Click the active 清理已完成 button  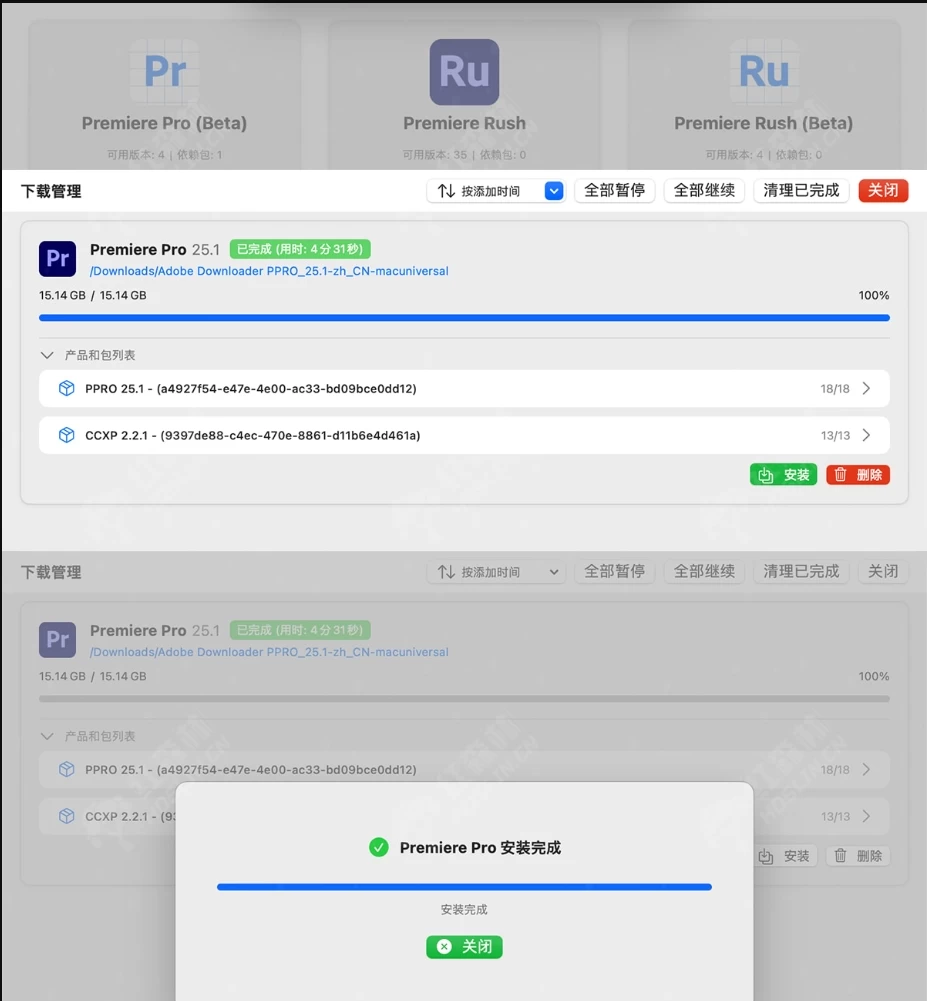point(801,191)
